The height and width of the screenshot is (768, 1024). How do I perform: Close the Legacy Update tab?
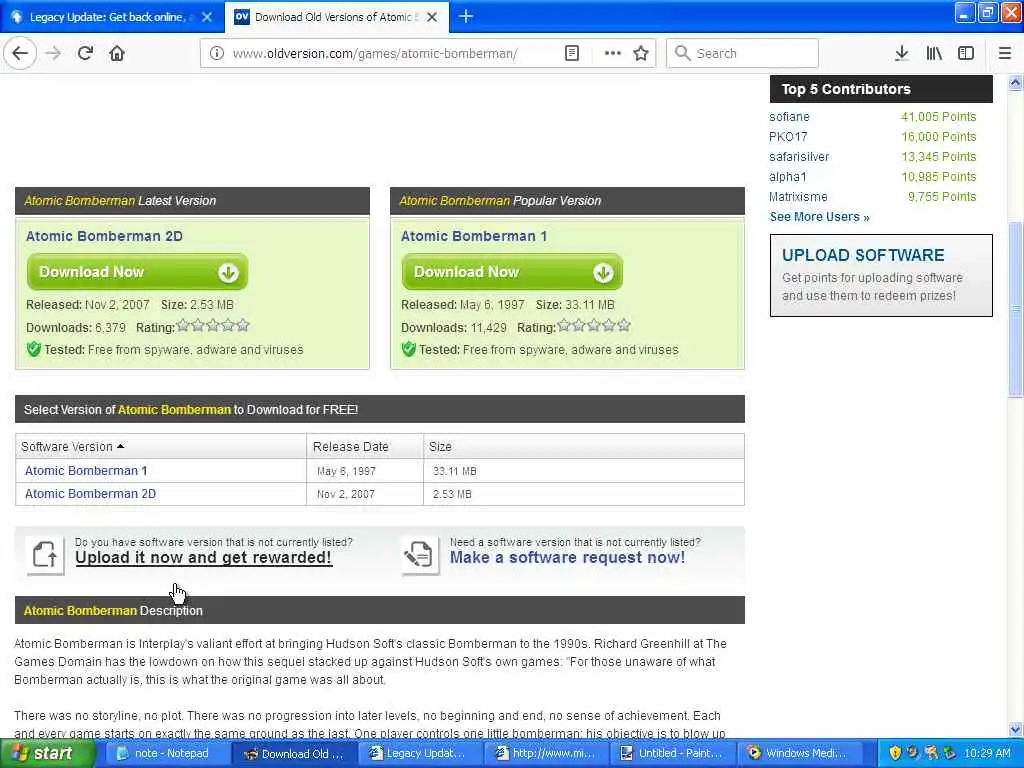pyautogui.click(x=207, y=17)
